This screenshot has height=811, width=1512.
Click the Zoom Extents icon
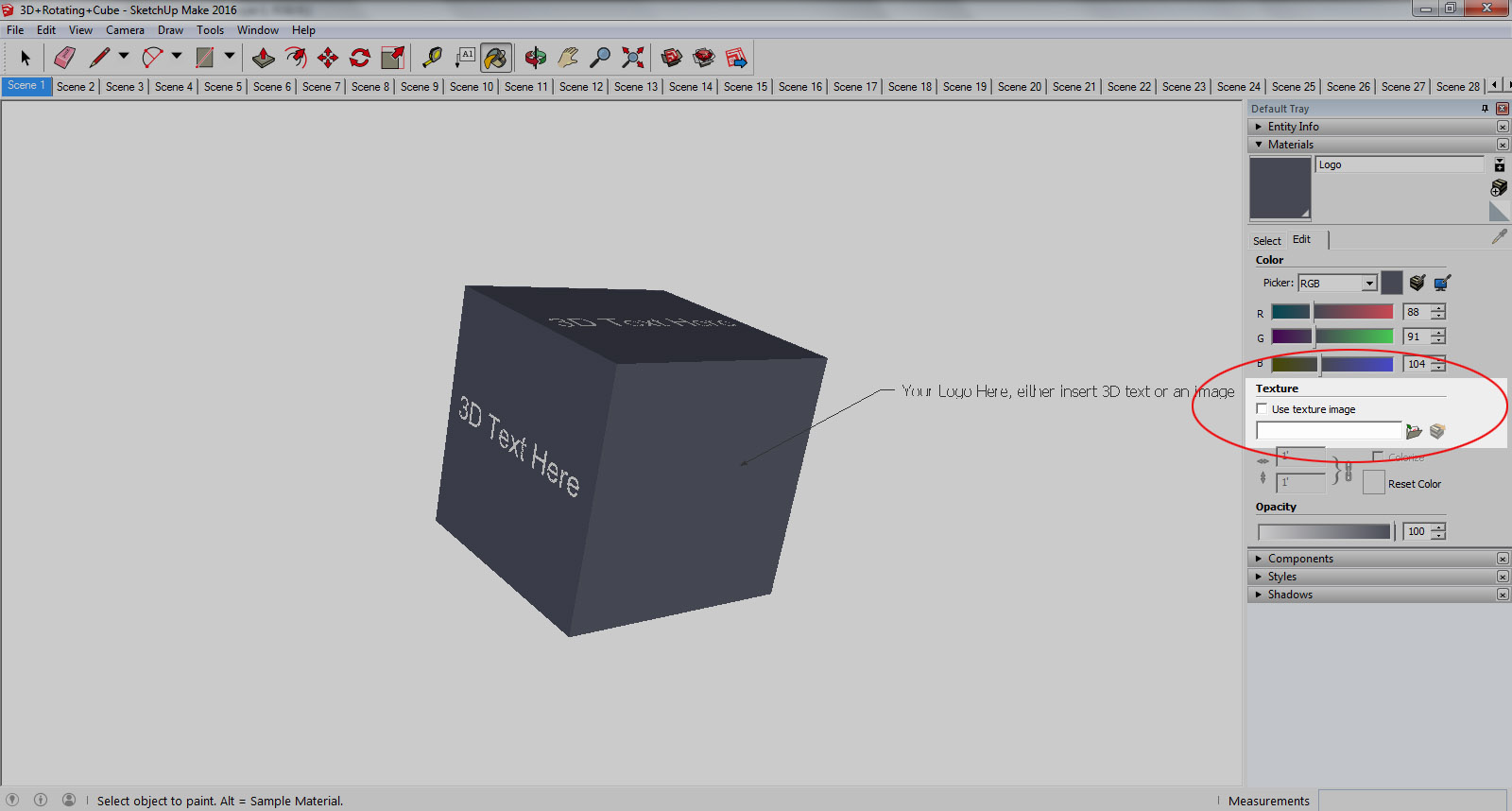point(633,59)
